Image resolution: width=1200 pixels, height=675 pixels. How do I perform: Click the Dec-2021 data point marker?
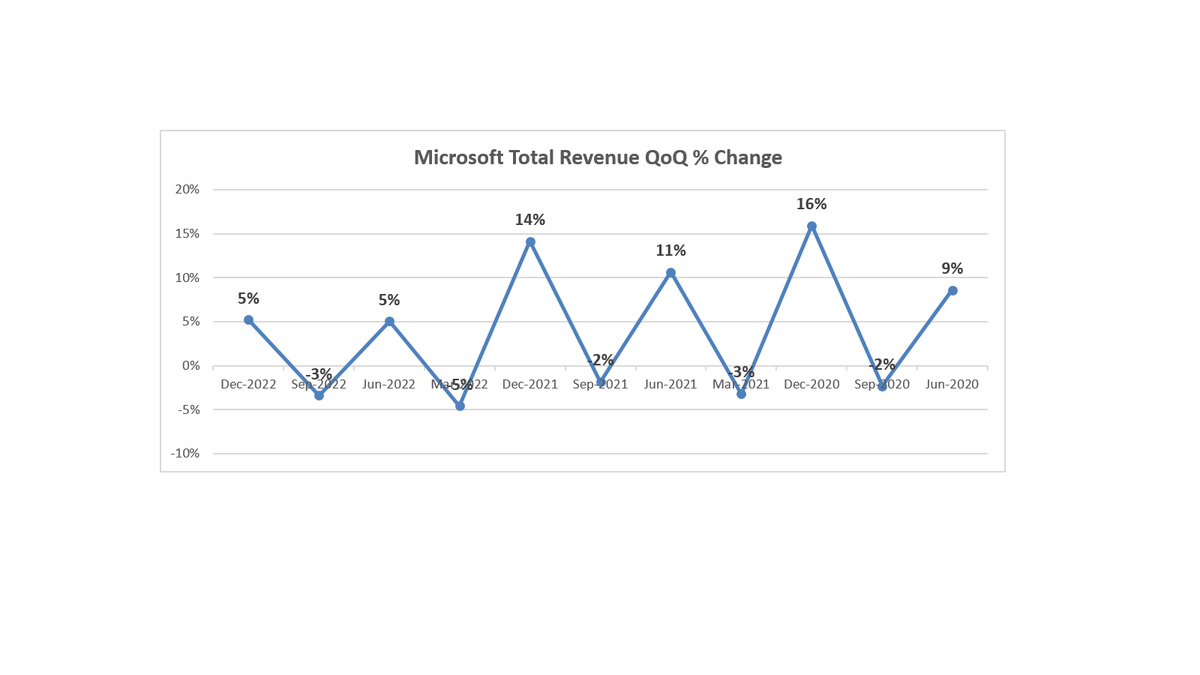click(530, 242)
